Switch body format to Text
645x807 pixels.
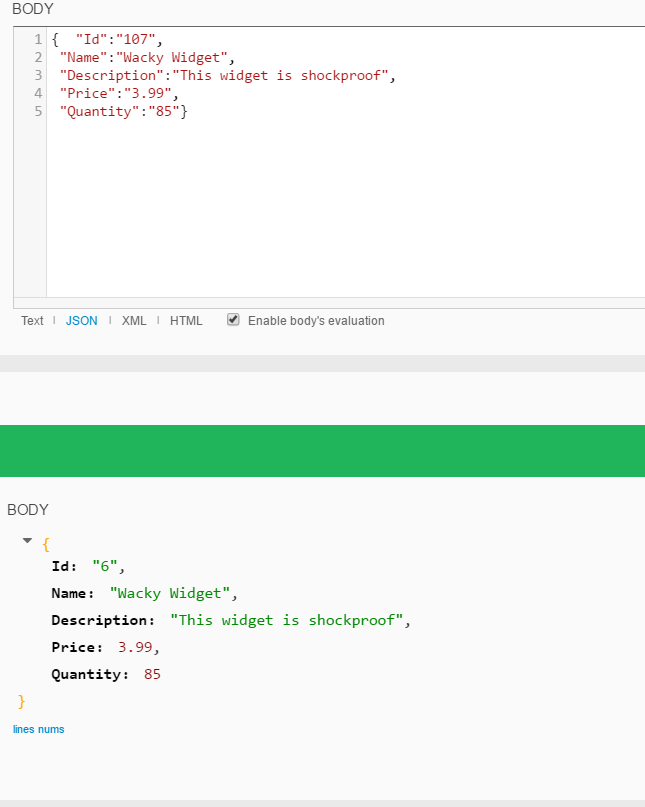pyautogui.click(x=32, y=321)
